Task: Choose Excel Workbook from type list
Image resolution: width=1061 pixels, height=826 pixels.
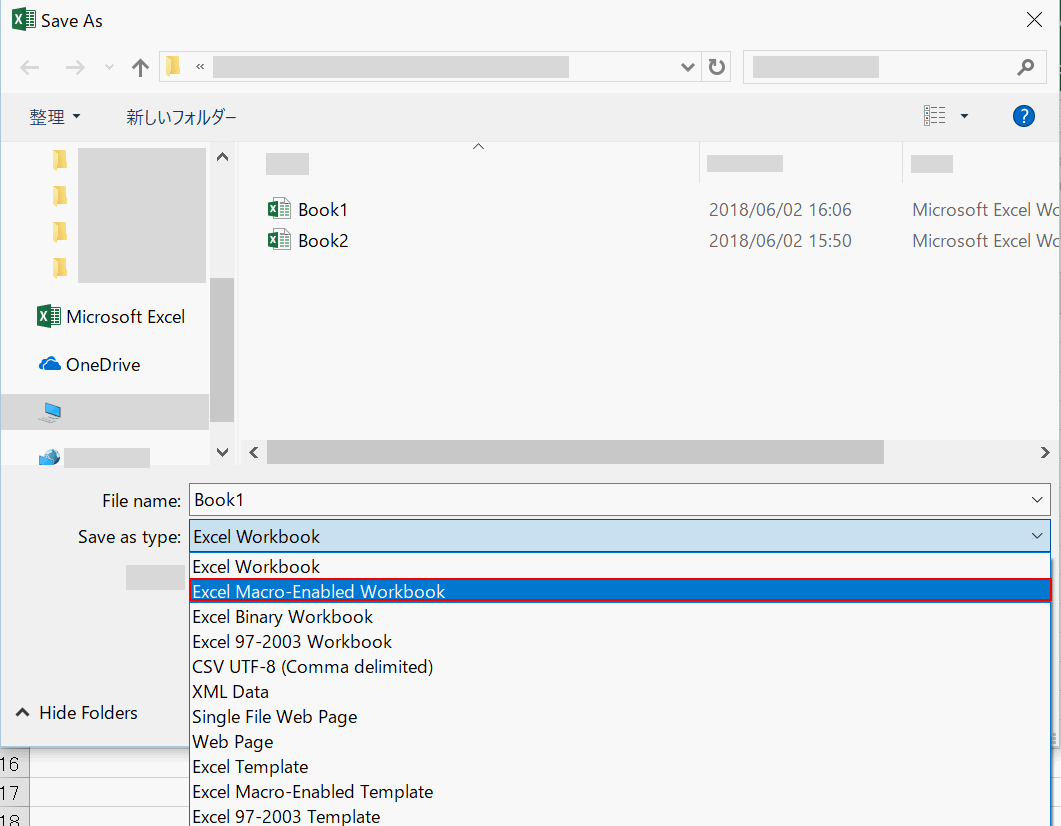Action: tap(620, 566)
